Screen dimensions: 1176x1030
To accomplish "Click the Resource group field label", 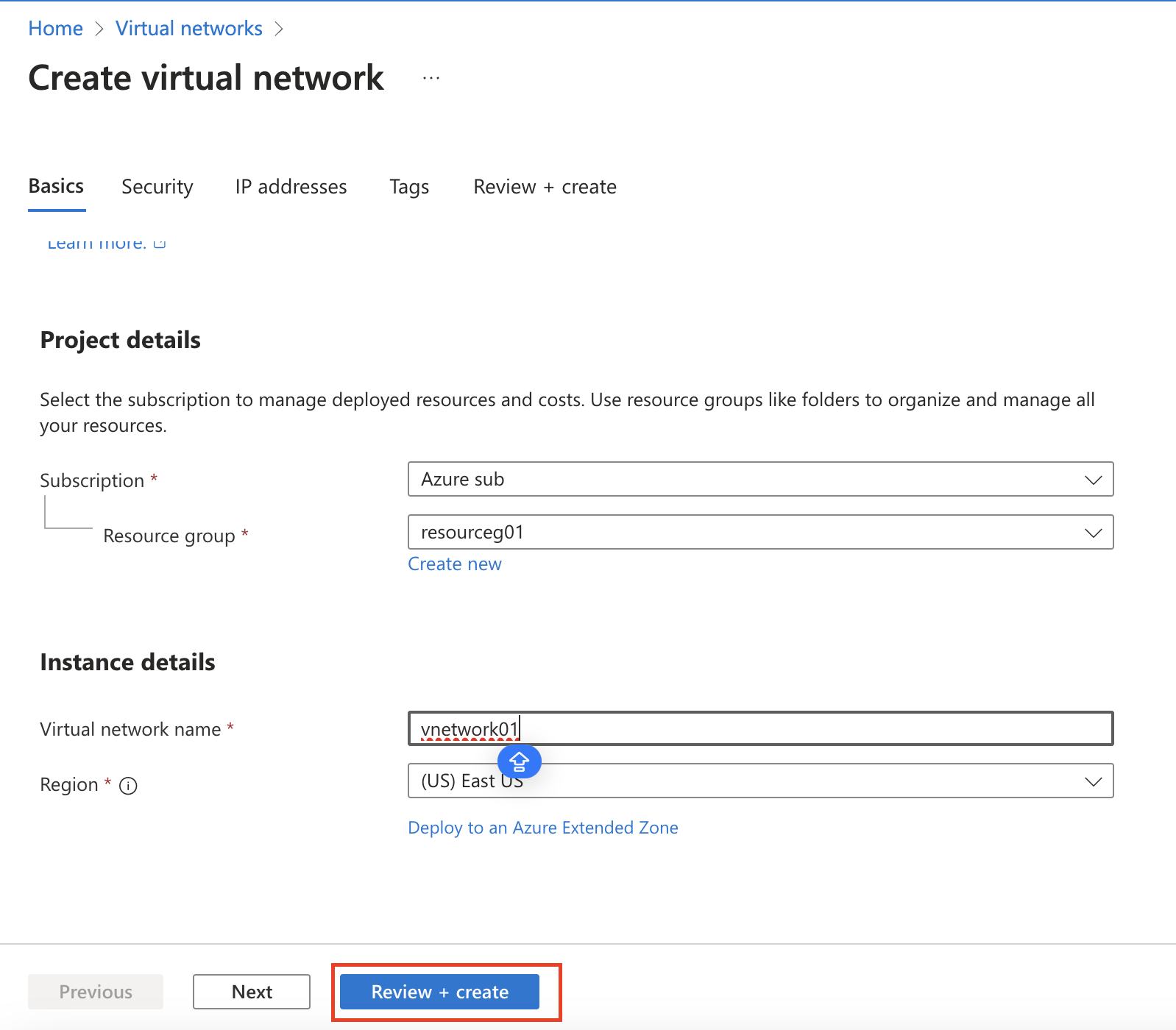I will (169, 536).
